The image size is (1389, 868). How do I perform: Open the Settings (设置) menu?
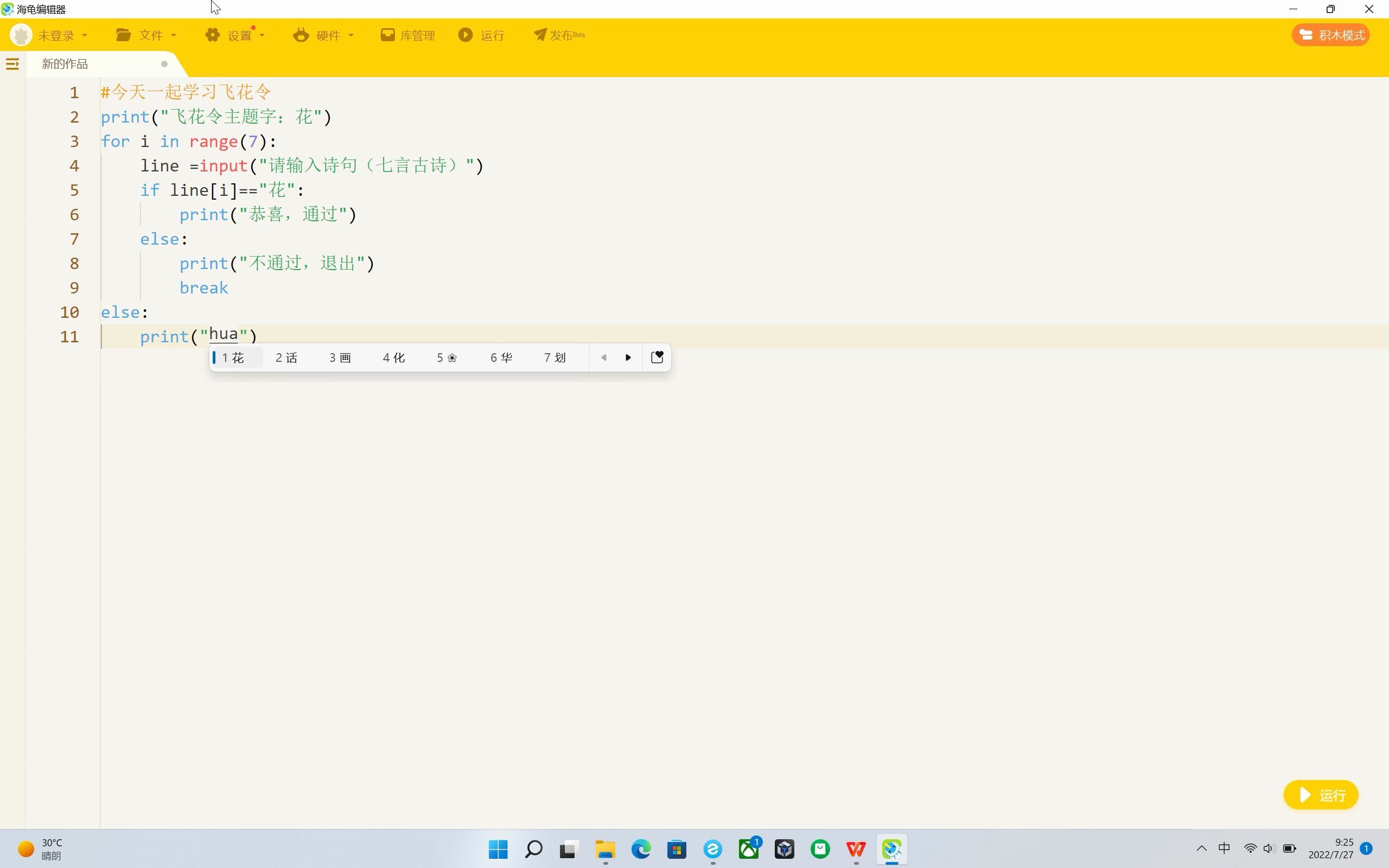pos(235,35)
